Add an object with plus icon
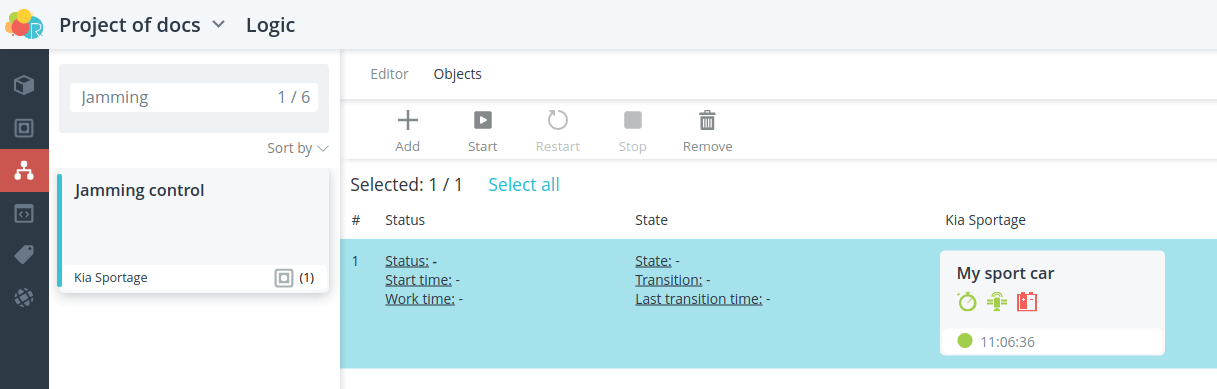1217x389 pixels. (408, 131)
